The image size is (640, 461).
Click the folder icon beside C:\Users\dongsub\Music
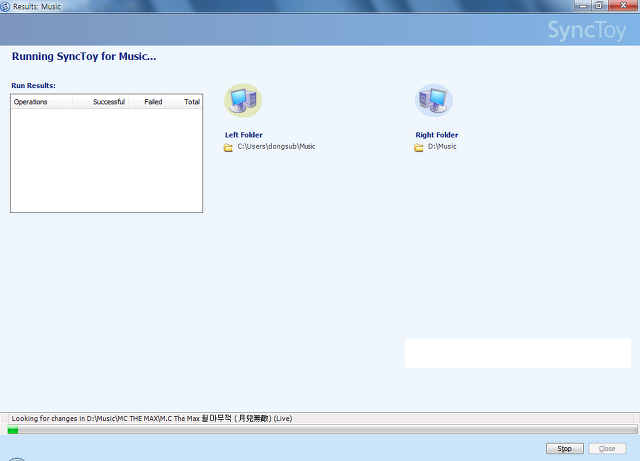click(x=228, y=147)
